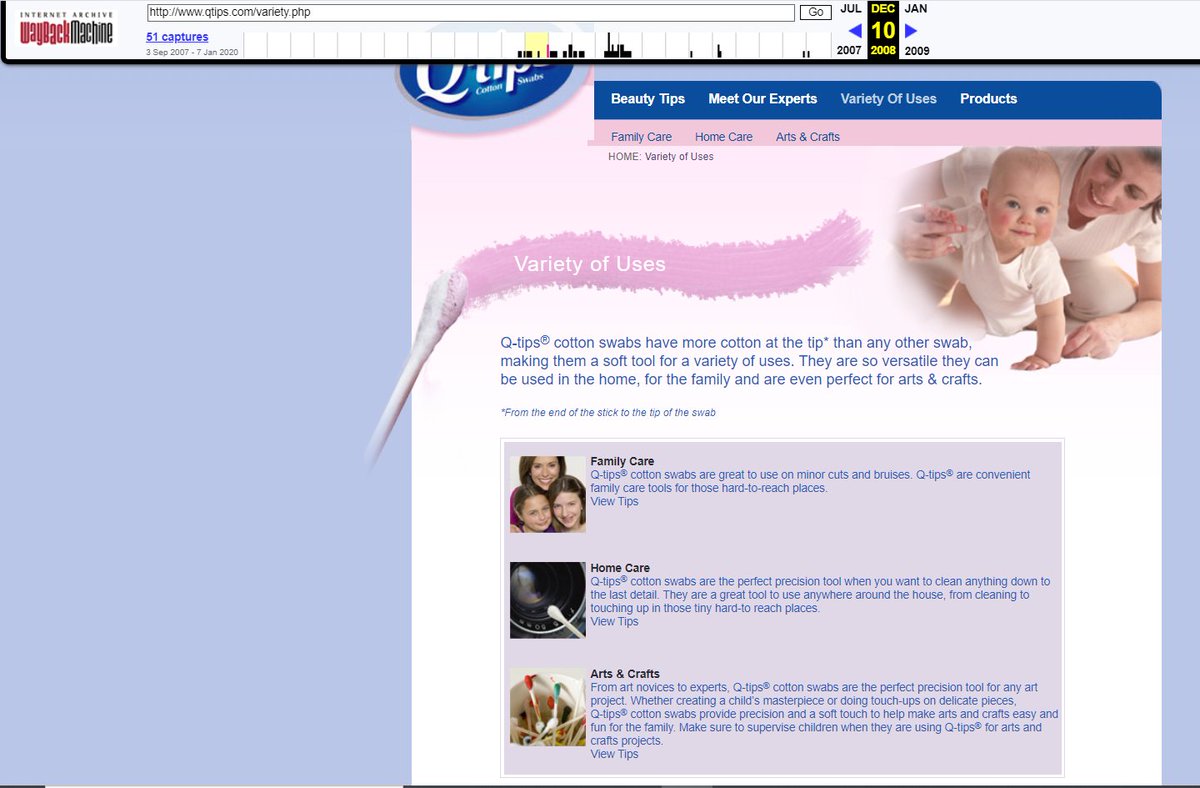Click the Wayback Machine logo
Screen dimensions: 1200x788
tap(67, 31)
